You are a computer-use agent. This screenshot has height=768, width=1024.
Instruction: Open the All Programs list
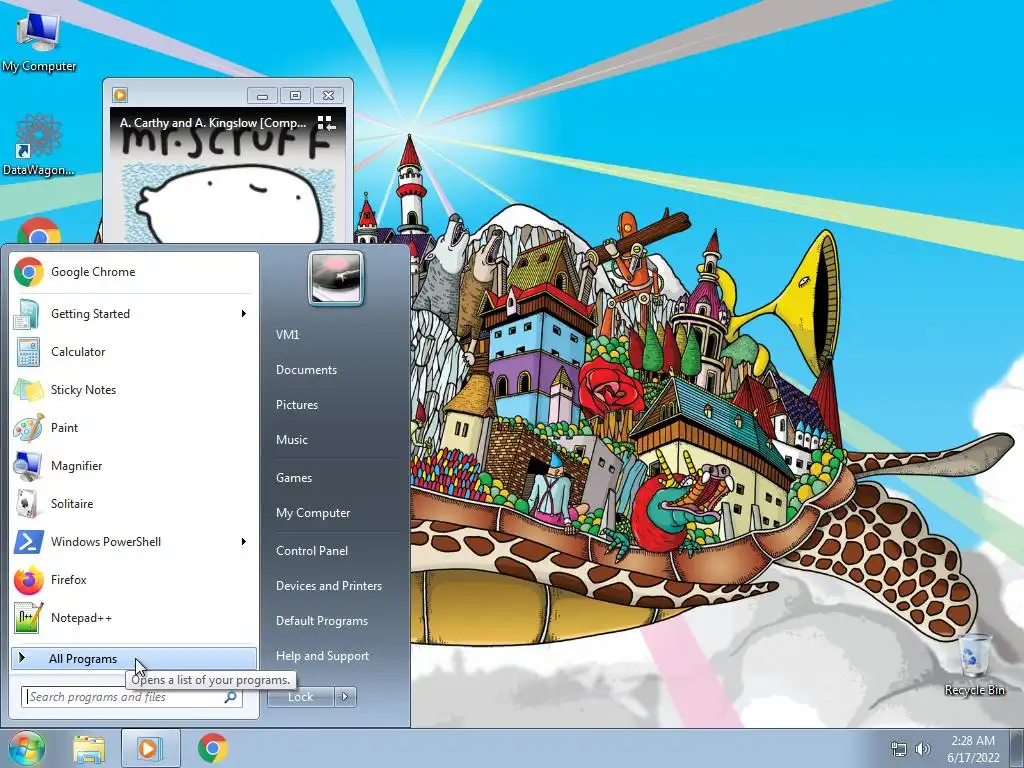[x=133, y=659]
